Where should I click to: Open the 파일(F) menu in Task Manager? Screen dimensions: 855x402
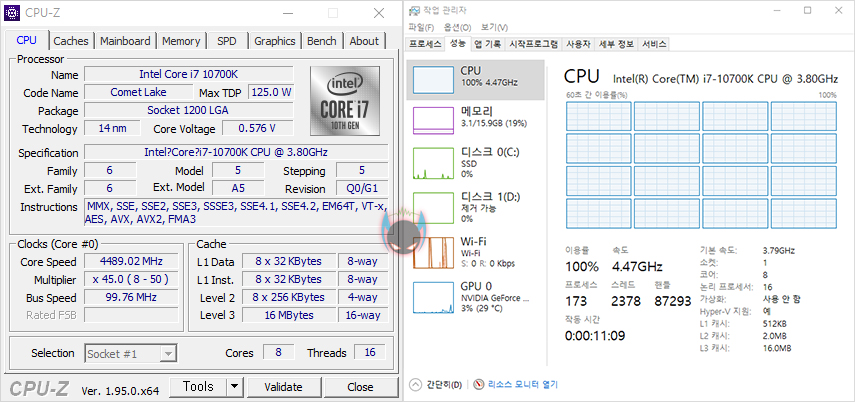[x=421, y=27]
